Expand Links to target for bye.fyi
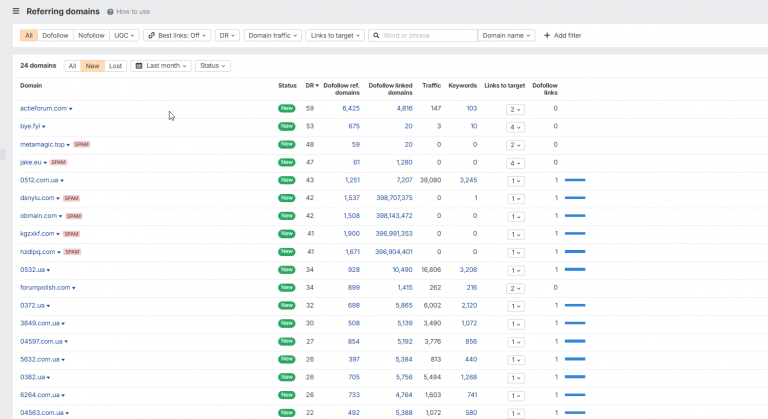The height and width of the screenshot is (419, 768). click(x=515, y=127)
